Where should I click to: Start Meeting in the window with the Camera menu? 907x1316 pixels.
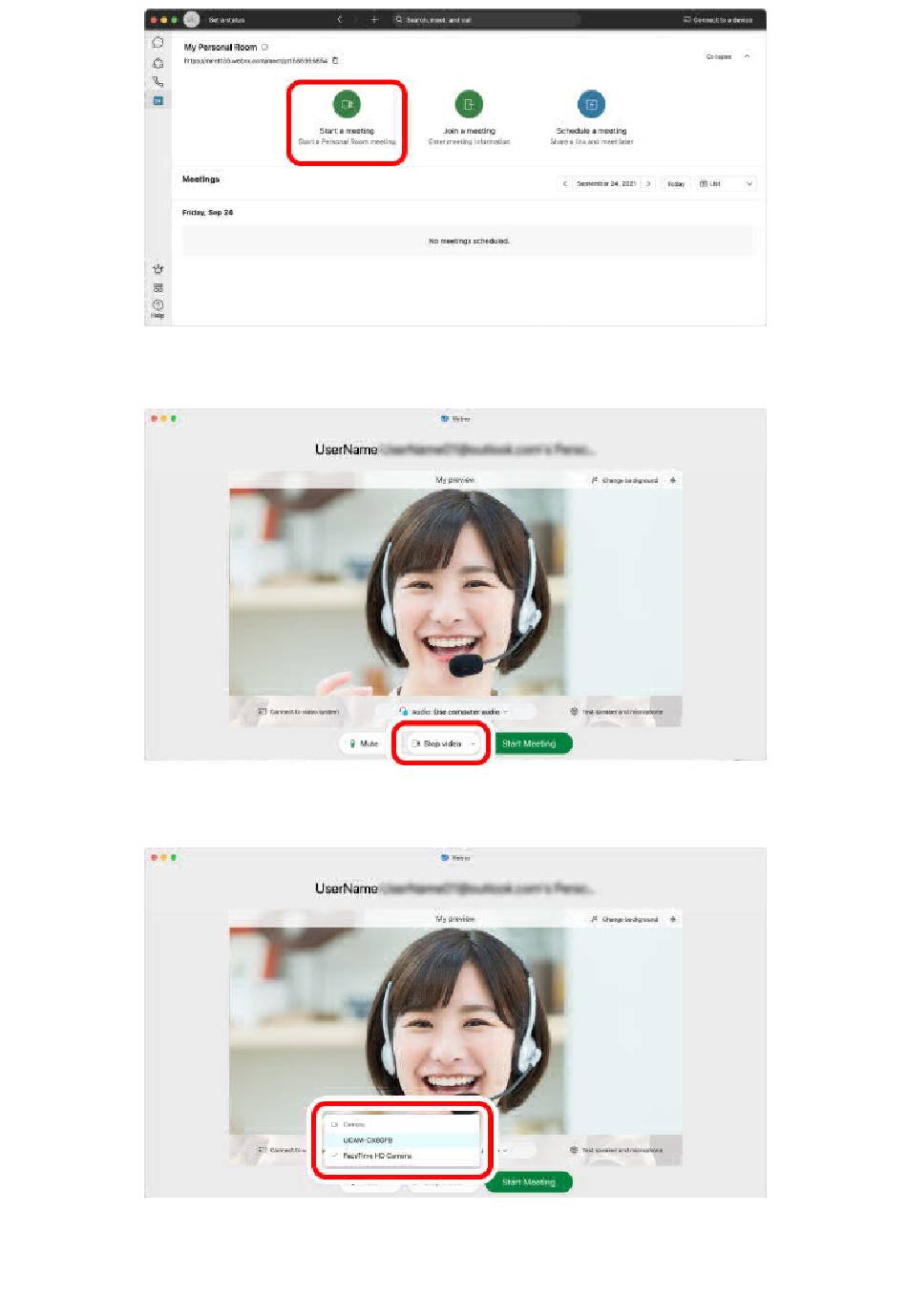point(529,1181)
